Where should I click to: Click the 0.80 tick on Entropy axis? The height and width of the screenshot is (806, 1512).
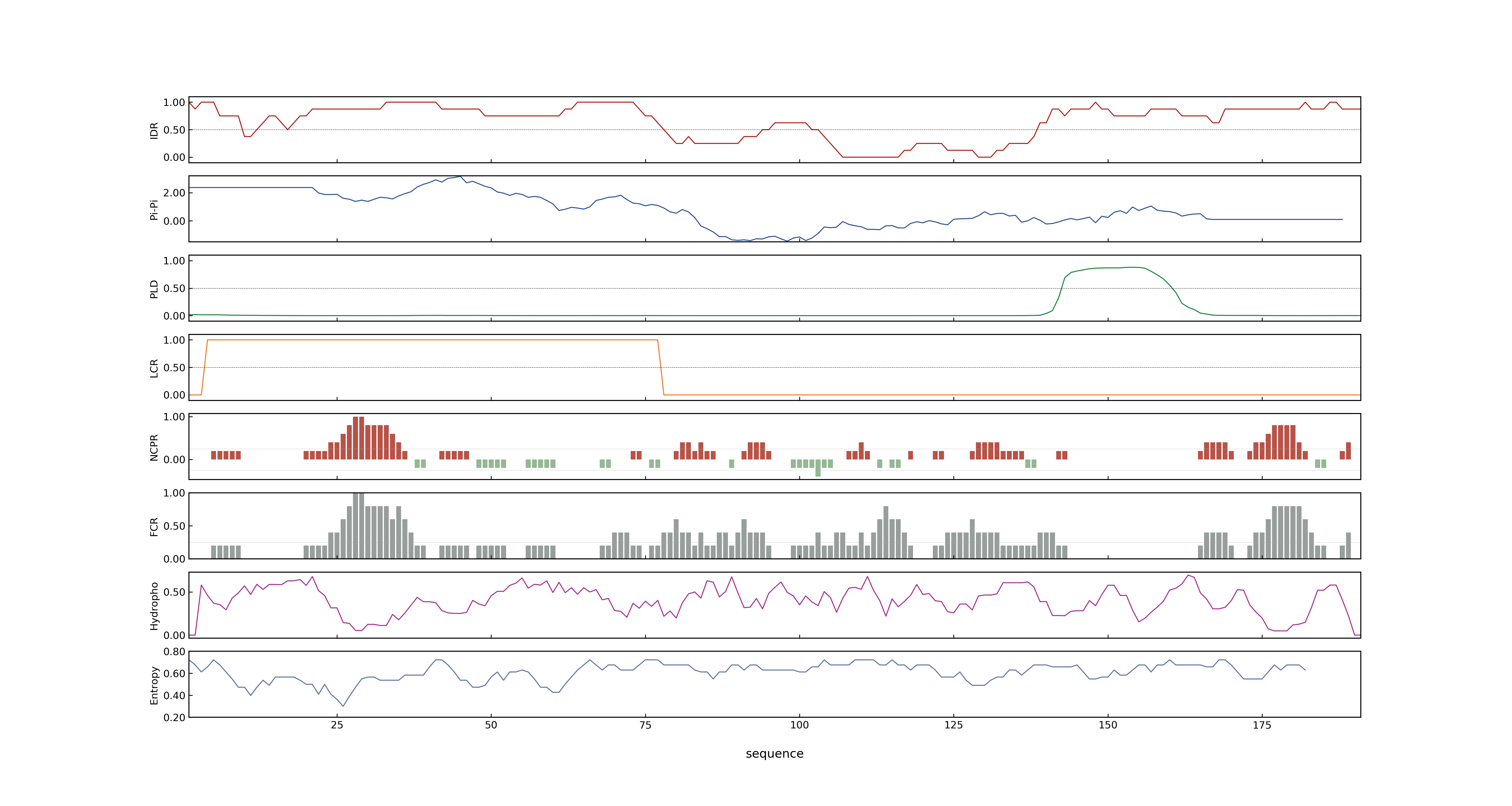(174, 652)
